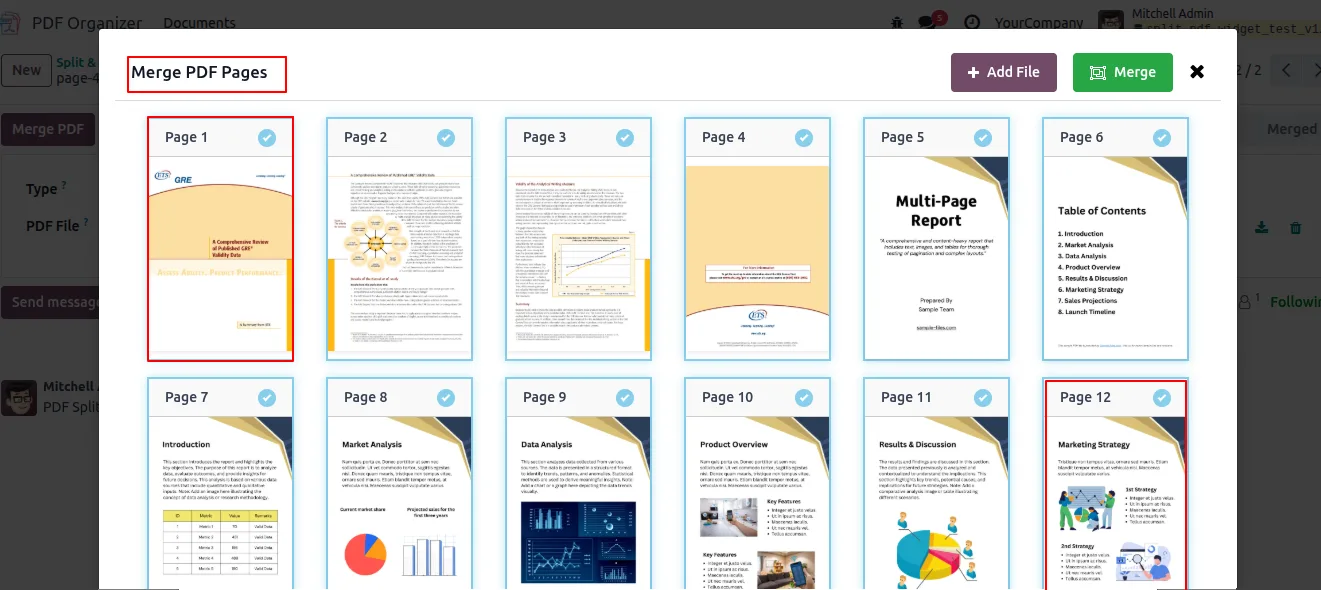Click the Type field help question mark
This screenshot has height=590, width=1321.
point(64,185)
